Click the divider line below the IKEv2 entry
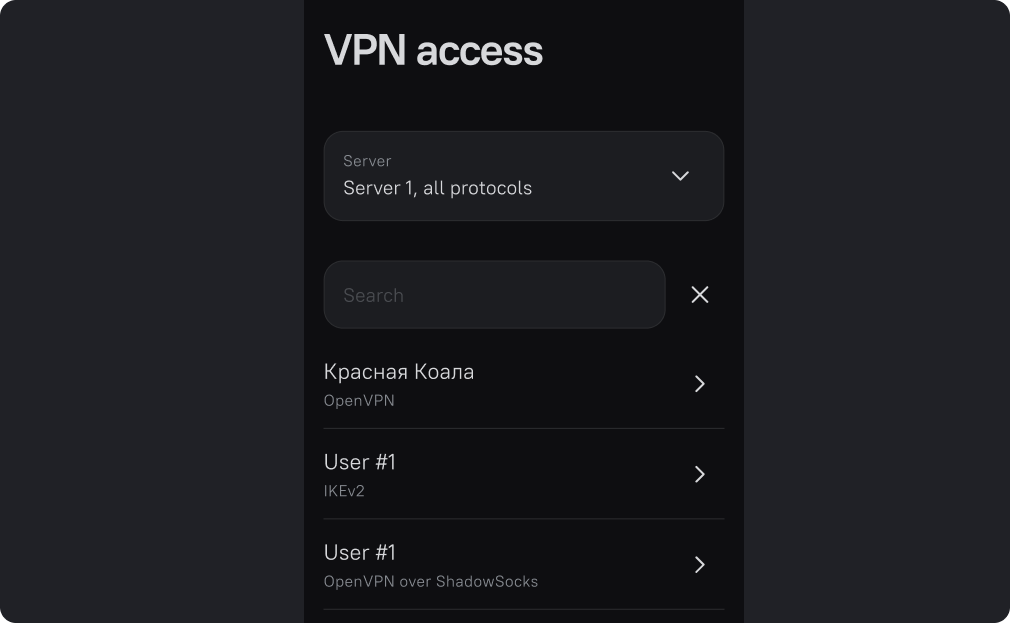This screenshot has height=623, width=1010. click(523, 518)
